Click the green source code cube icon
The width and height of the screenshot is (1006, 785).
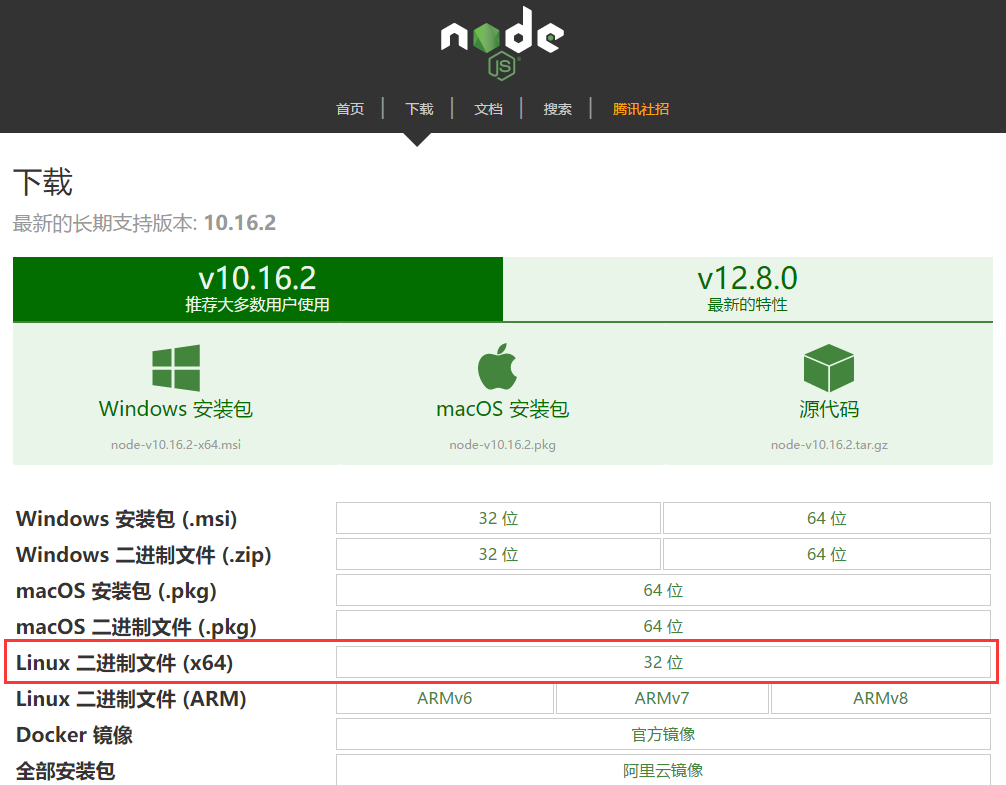(x=828, y=367)
